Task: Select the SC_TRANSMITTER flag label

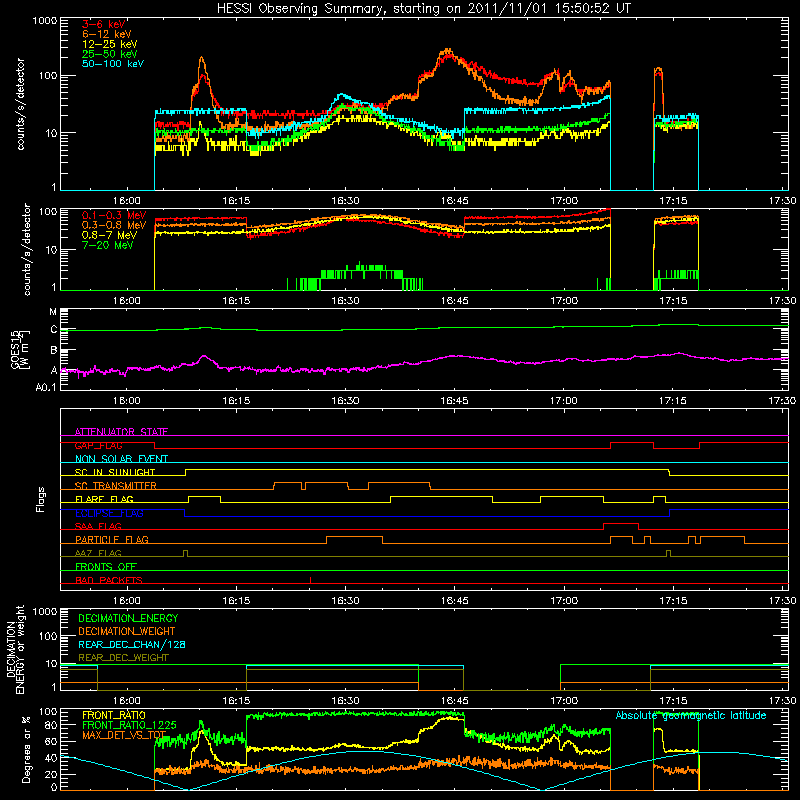Action: click(x=116, y=486)
